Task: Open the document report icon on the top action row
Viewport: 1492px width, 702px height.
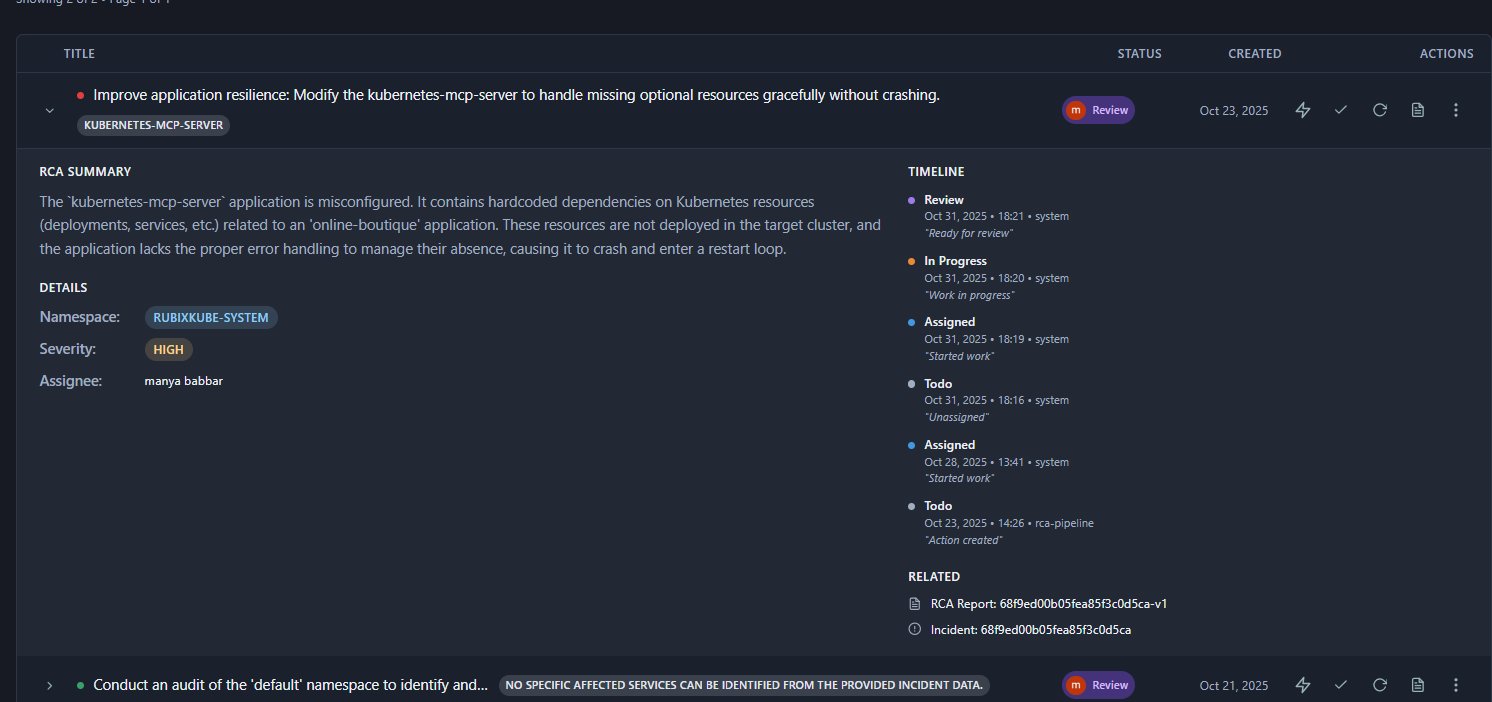Action: tap(1417, 110)
